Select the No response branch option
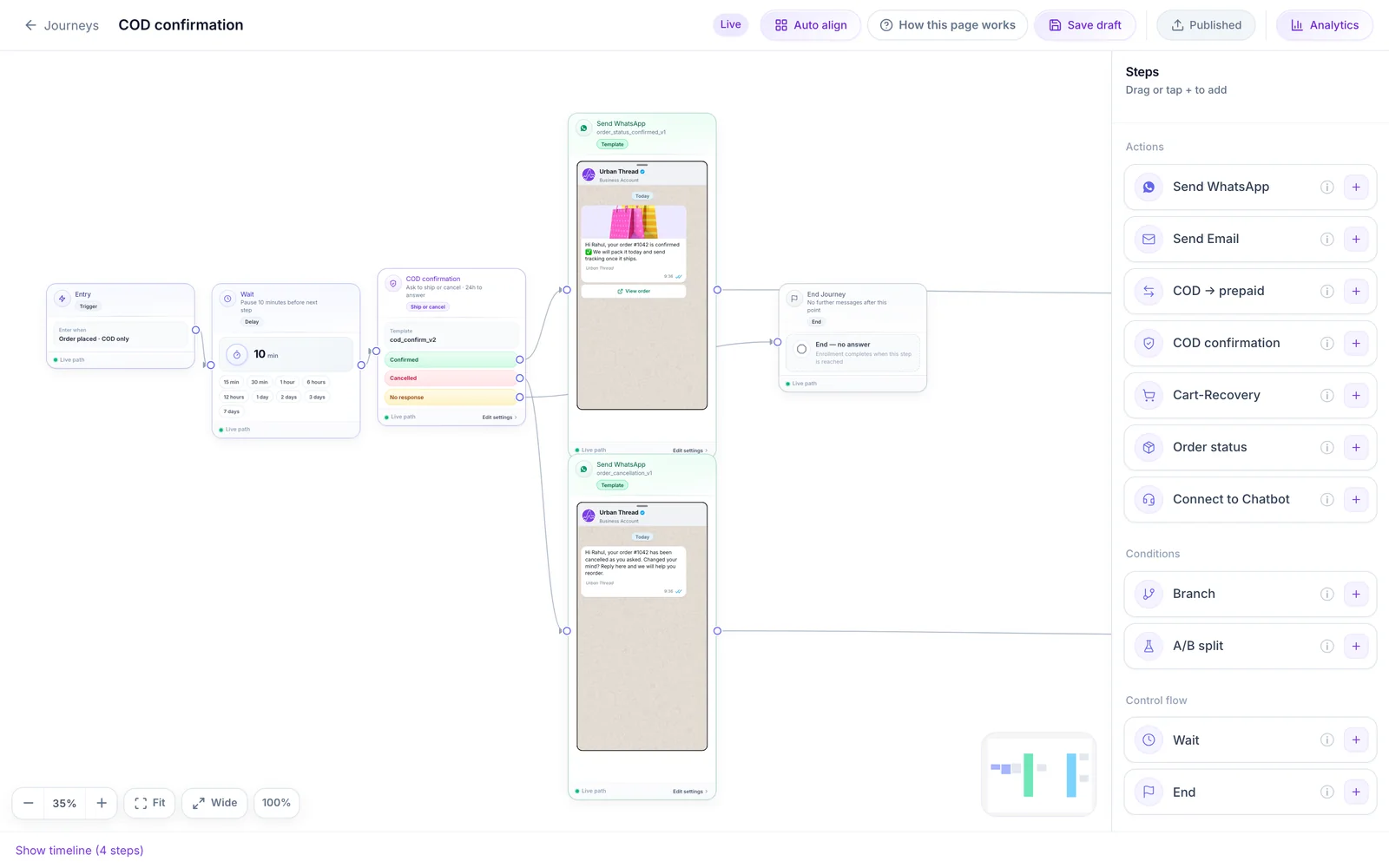 tap(451, 398)
